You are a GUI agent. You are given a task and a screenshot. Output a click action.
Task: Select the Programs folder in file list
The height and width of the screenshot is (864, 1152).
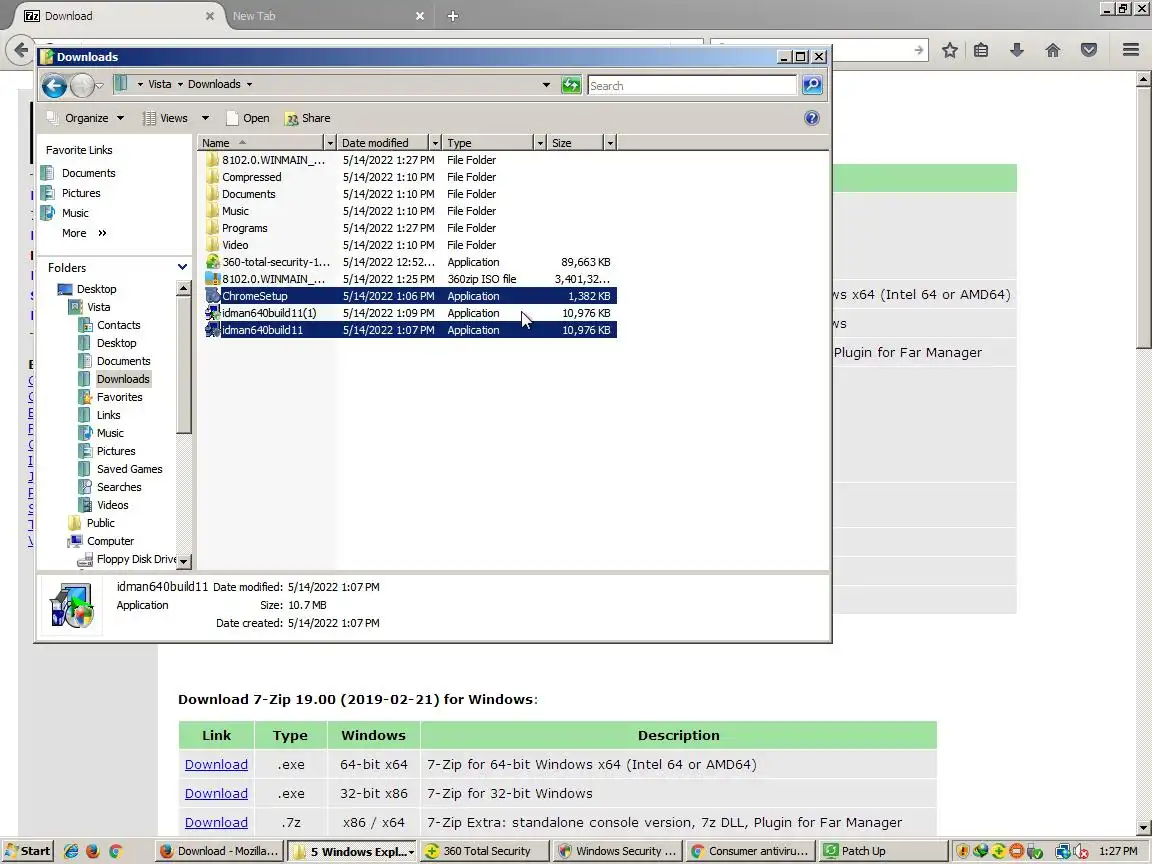pyautogui.click(x=411, y=228)
